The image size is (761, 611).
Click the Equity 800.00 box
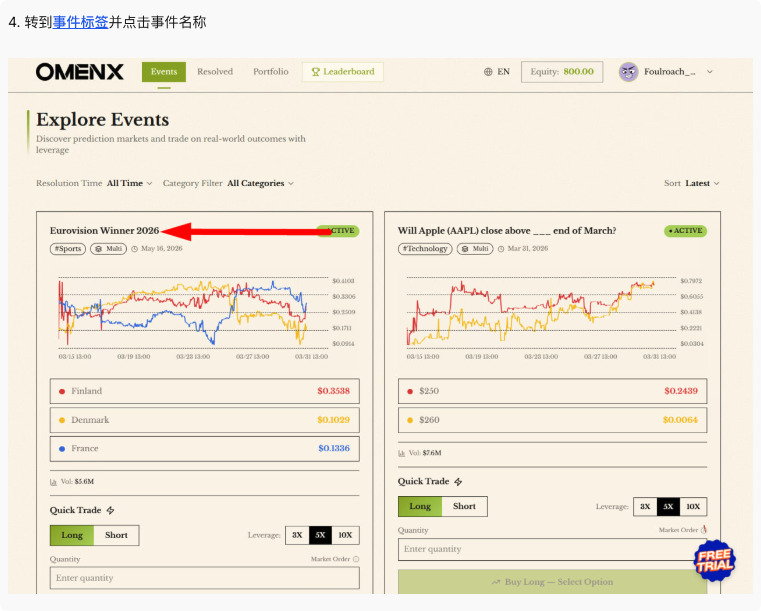(562, 72)
